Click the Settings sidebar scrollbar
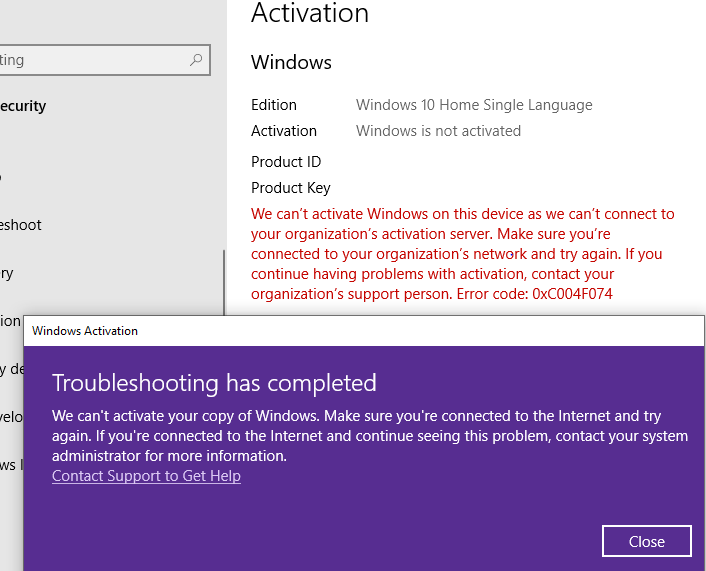Screen dimensions: 706x571 pyautogui.click(x=224, y=283)
